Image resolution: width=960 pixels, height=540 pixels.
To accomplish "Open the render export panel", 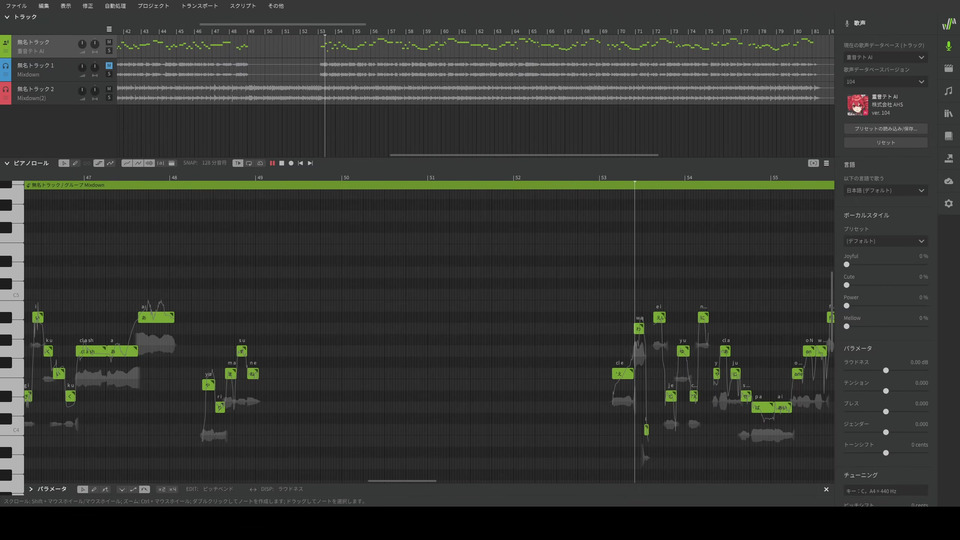I will click(x=948, y=159).
